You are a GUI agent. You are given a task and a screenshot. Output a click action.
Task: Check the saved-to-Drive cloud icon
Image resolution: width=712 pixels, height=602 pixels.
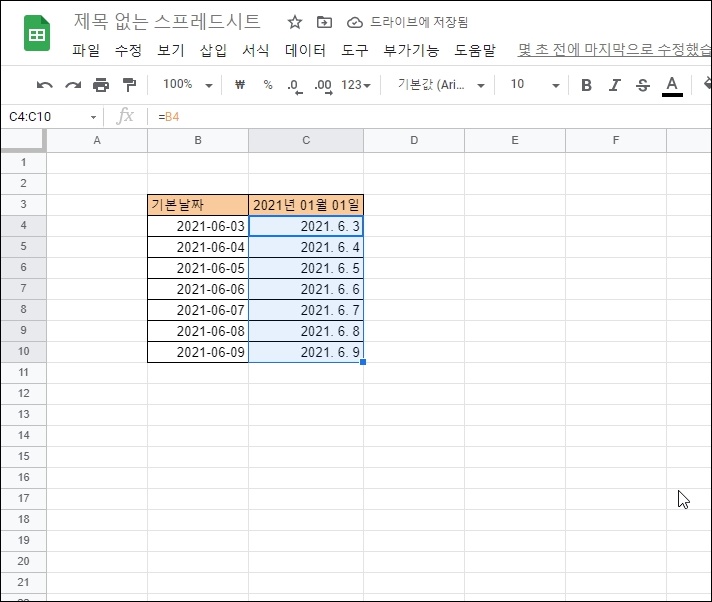pyautogui.click(x=355, y=23)
